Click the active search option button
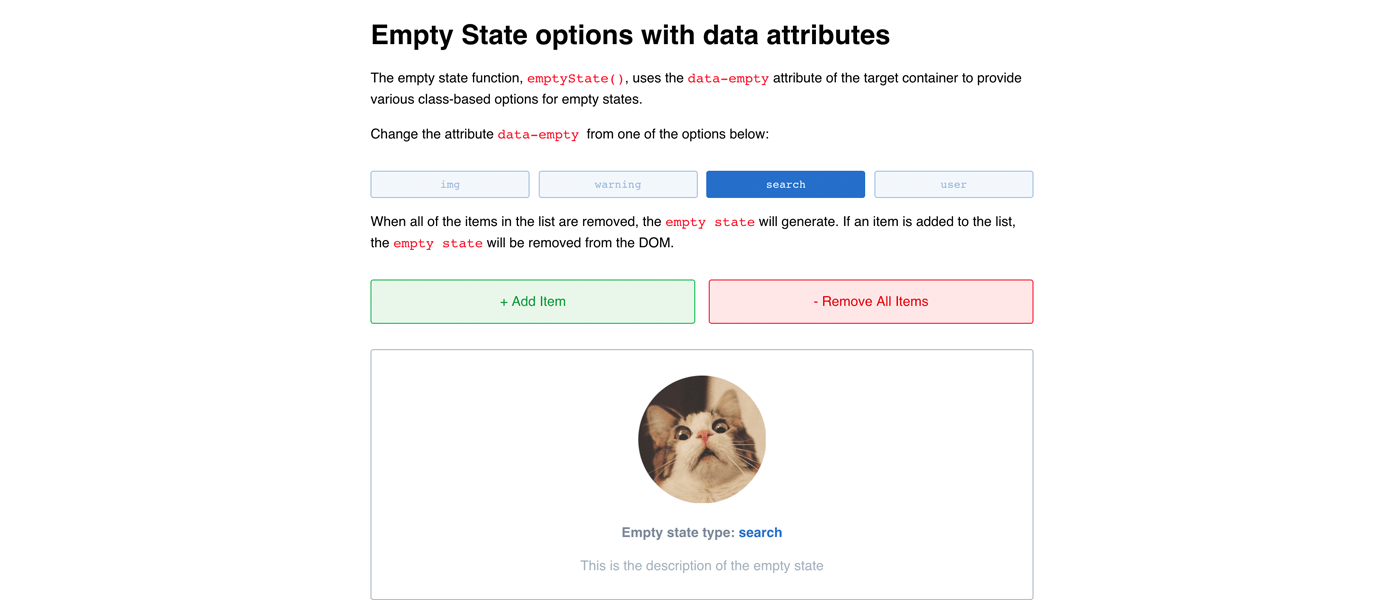The height and width of the screenshot is (600, 1400). coord(786,184)
